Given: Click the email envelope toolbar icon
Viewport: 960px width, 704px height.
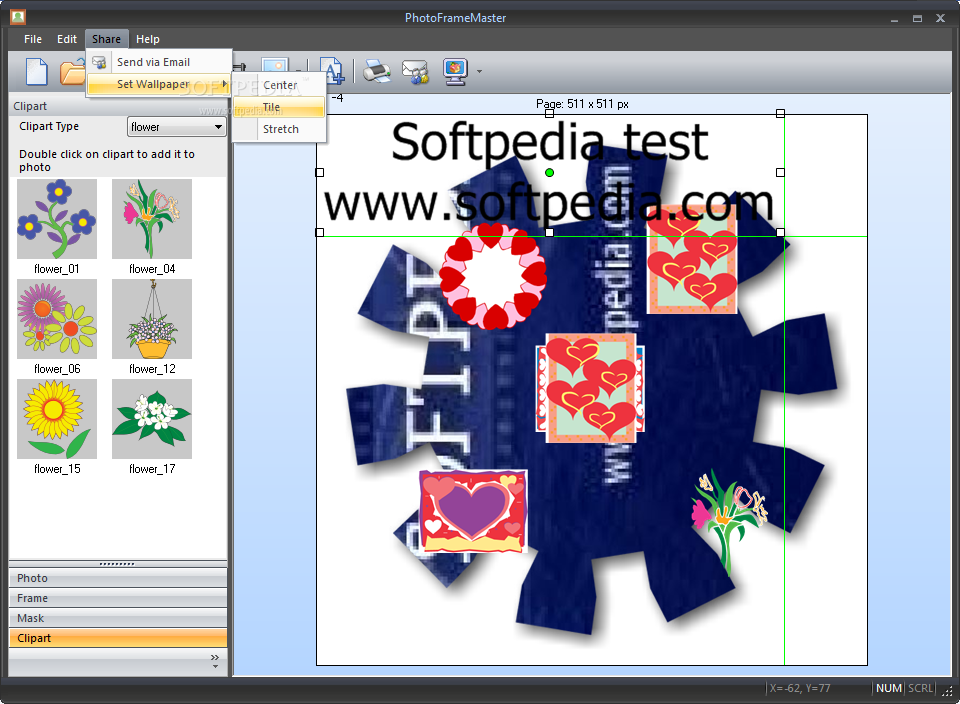Looking at the screenshot, I should [x=415, y=72].
